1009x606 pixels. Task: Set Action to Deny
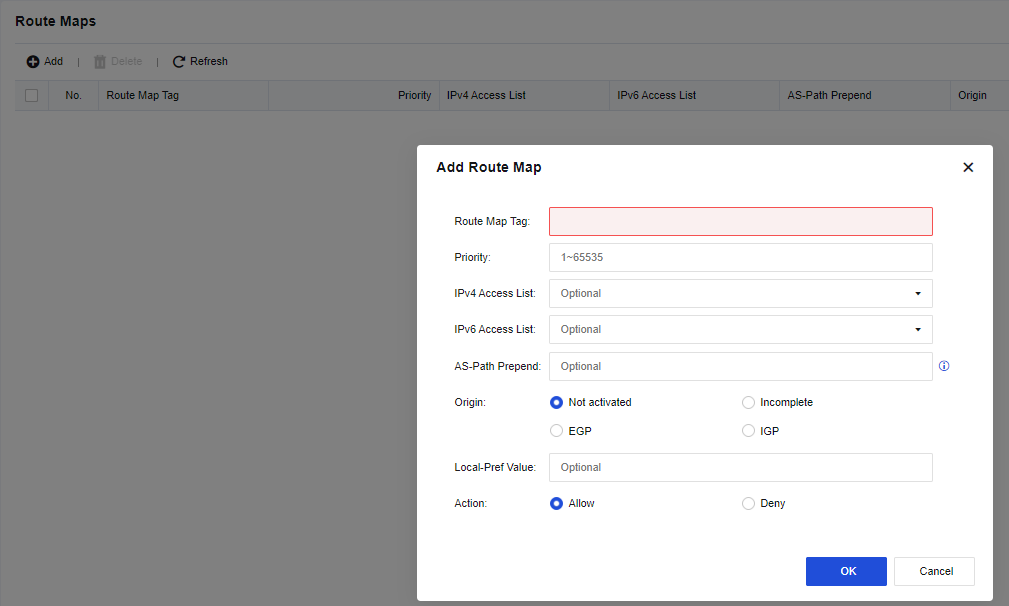click(748, 503)
